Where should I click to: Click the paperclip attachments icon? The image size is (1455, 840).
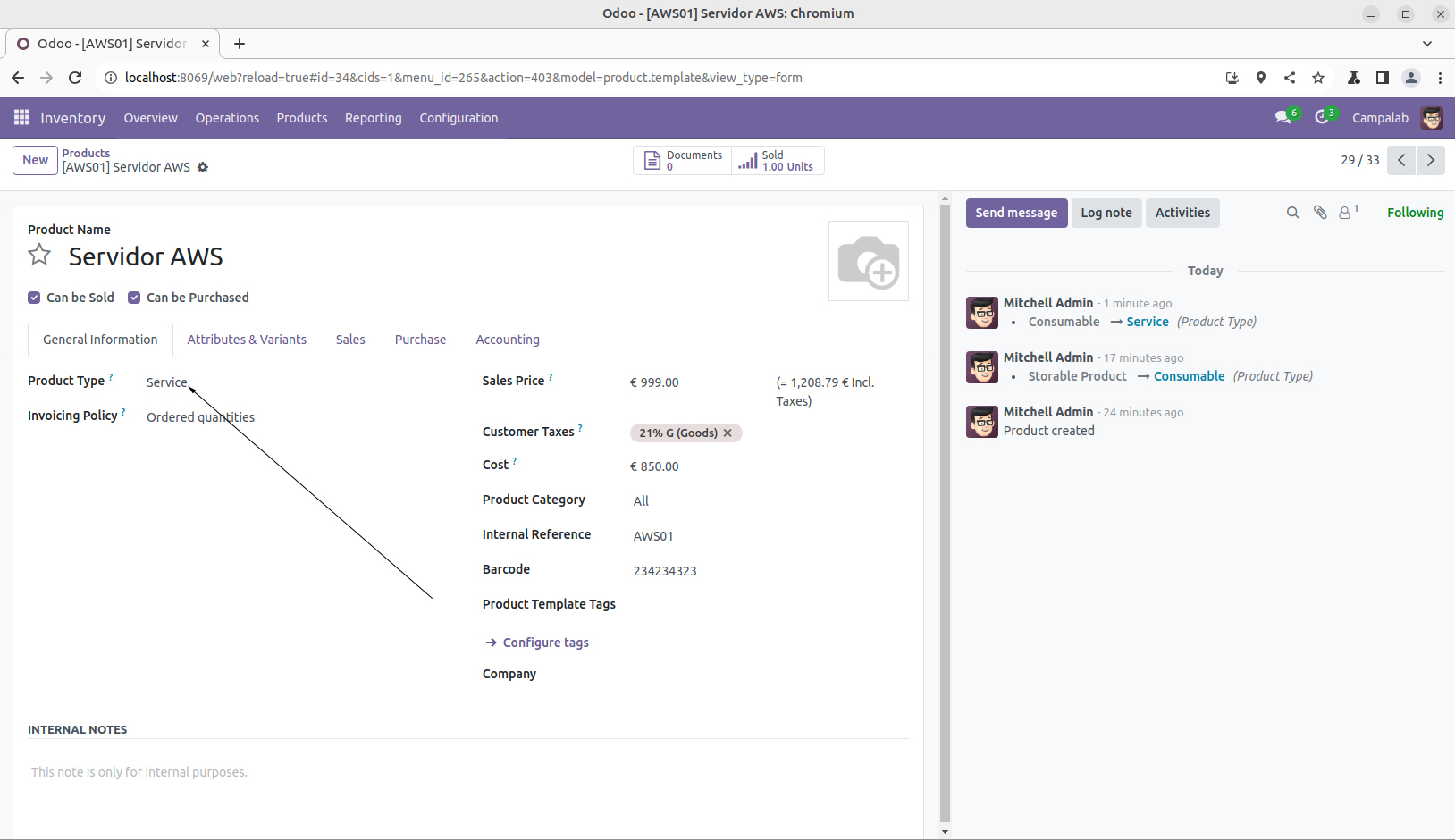tap(1319, 213)
